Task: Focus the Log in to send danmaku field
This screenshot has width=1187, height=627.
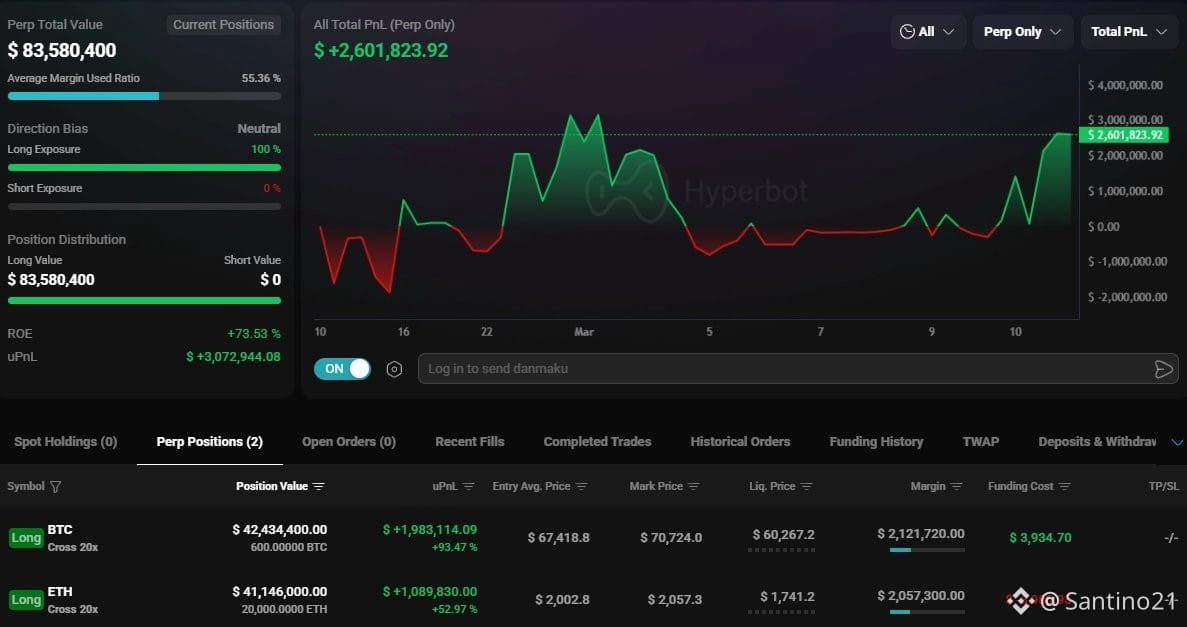Action: coord(798,369)
